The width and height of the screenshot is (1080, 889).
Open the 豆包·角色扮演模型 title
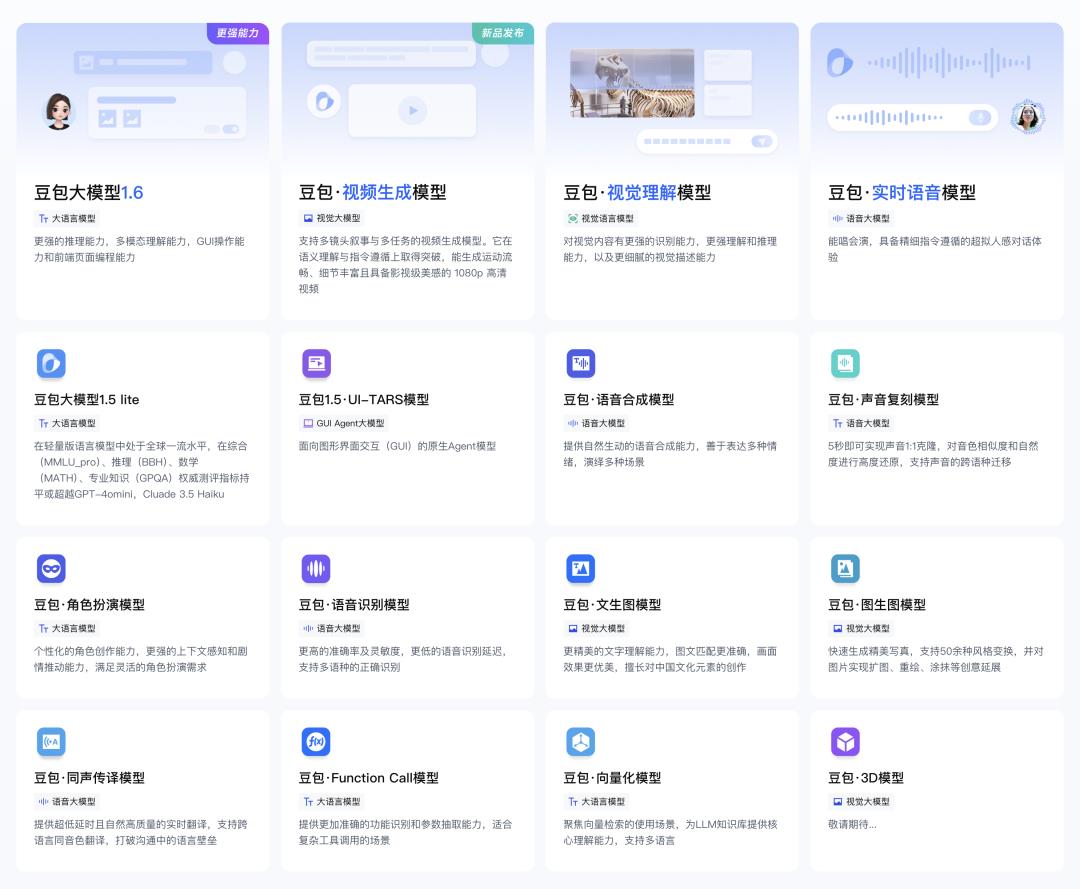(90, 605)
